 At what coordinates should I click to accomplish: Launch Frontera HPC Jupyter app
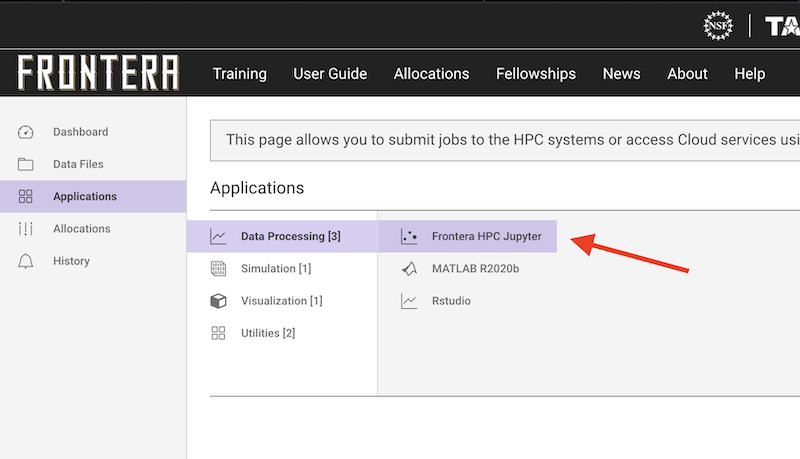coord(467,237)
